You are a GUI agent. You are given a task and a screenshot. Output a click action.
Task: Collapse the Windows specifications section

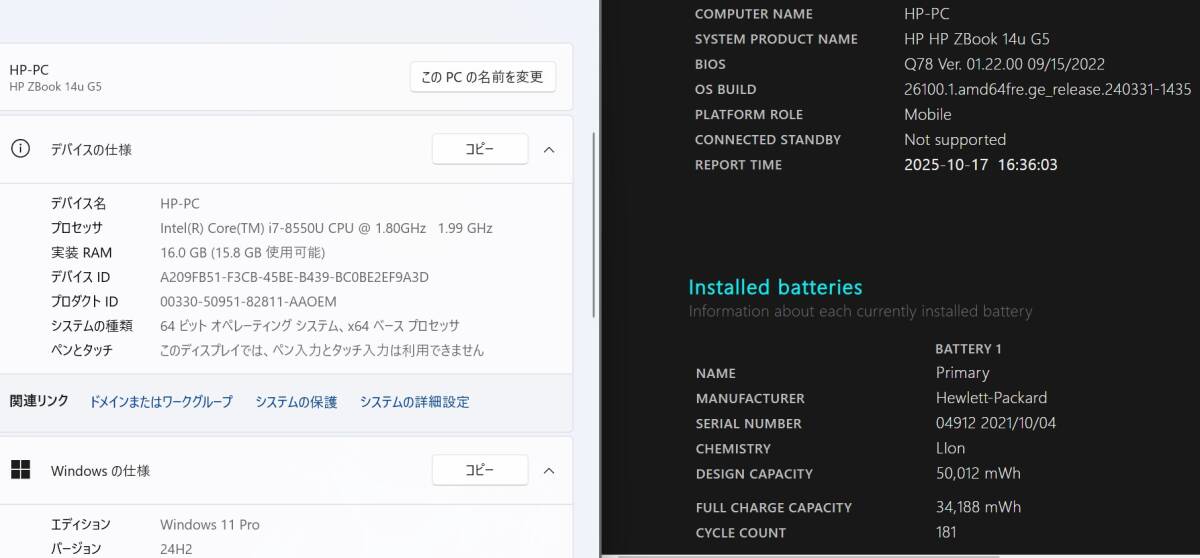click(x=549, y=470)
